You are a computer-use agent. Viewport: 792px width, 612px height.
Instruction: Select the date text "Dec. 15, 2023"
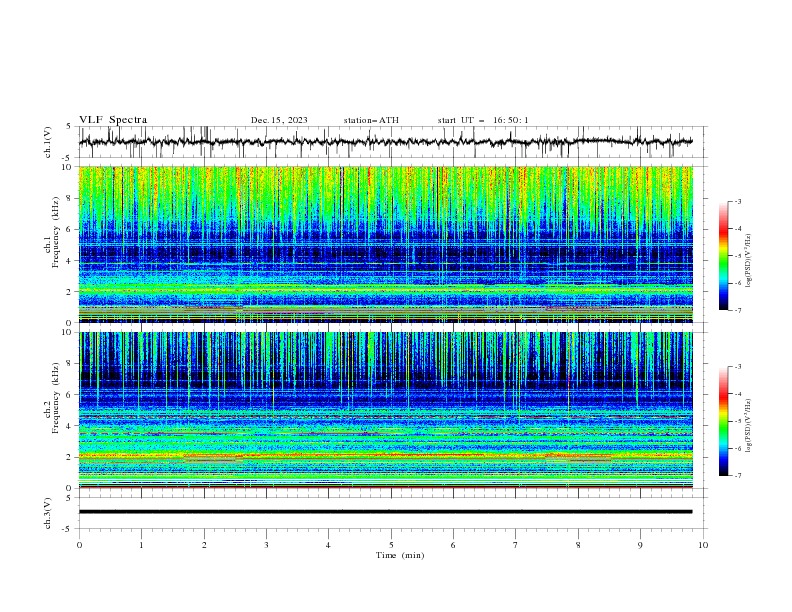coord(279,120)
